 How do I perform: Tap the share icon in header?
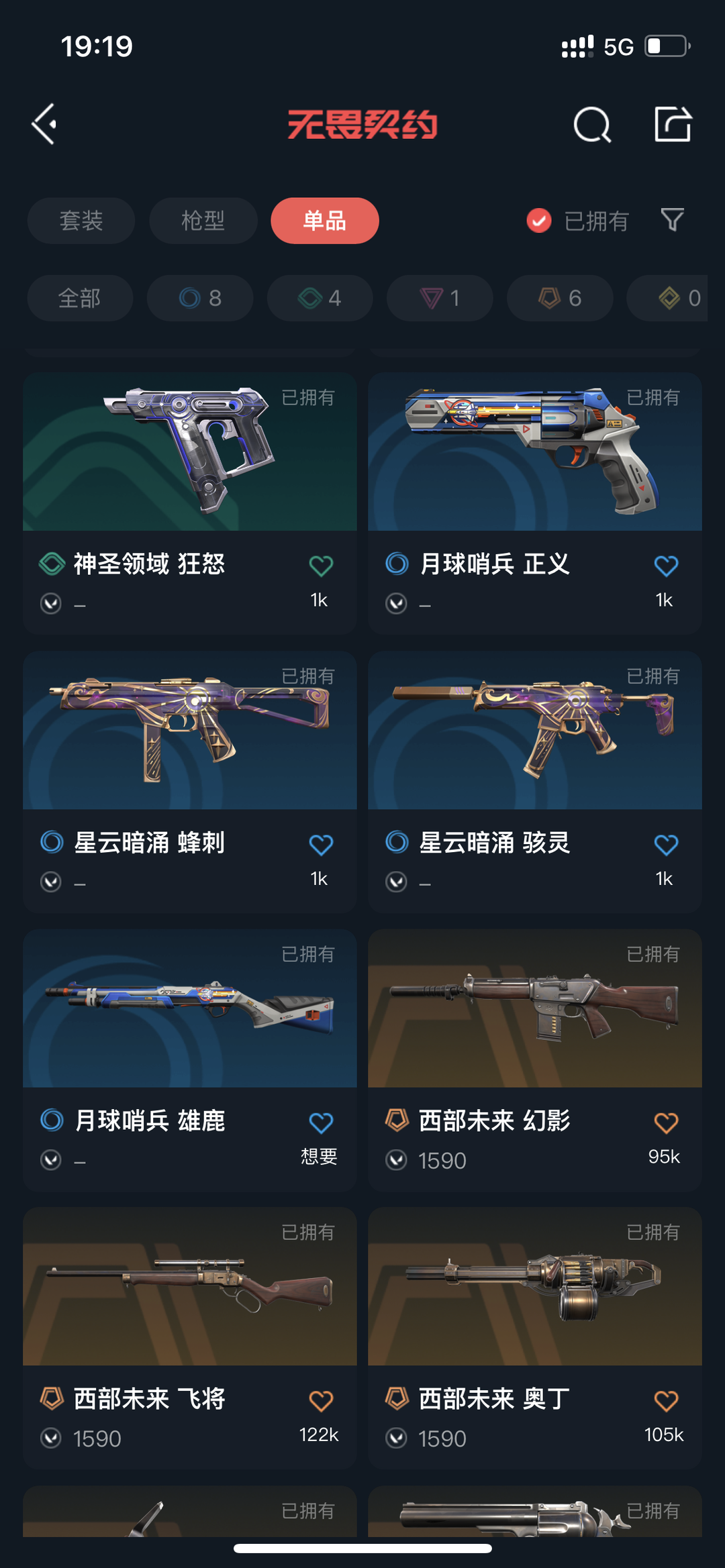(673, 124)
